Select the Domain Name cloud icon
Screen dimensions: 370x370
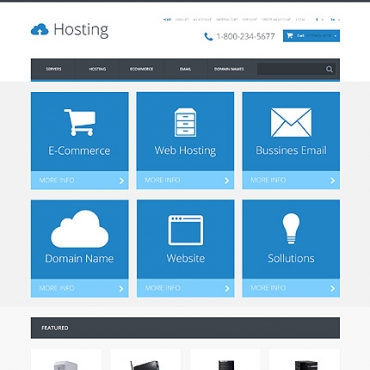tap(80, 229)
